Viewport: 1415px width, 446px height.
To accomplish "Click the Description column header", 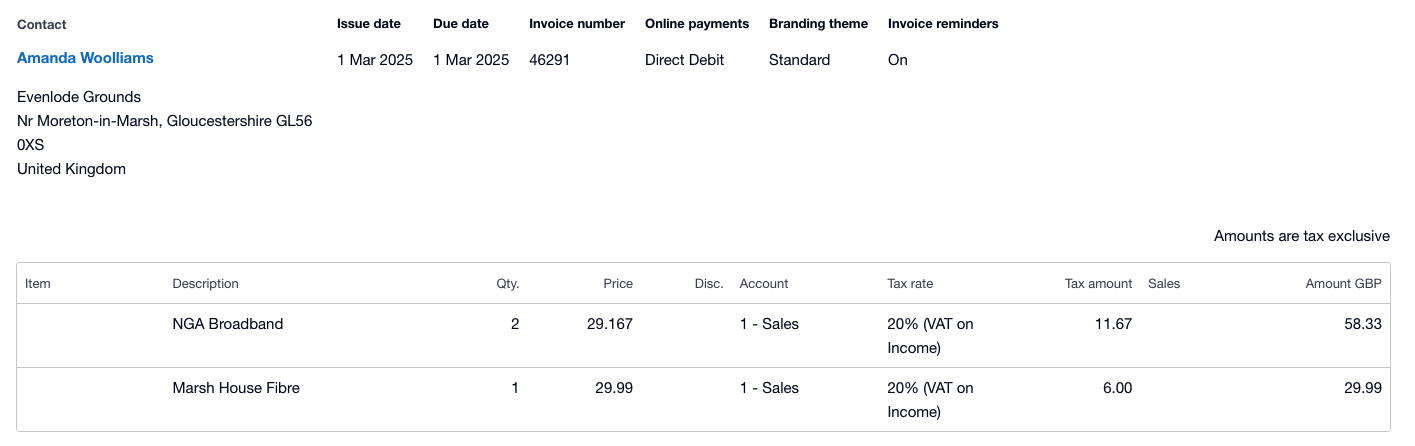I will click(205, 284).
